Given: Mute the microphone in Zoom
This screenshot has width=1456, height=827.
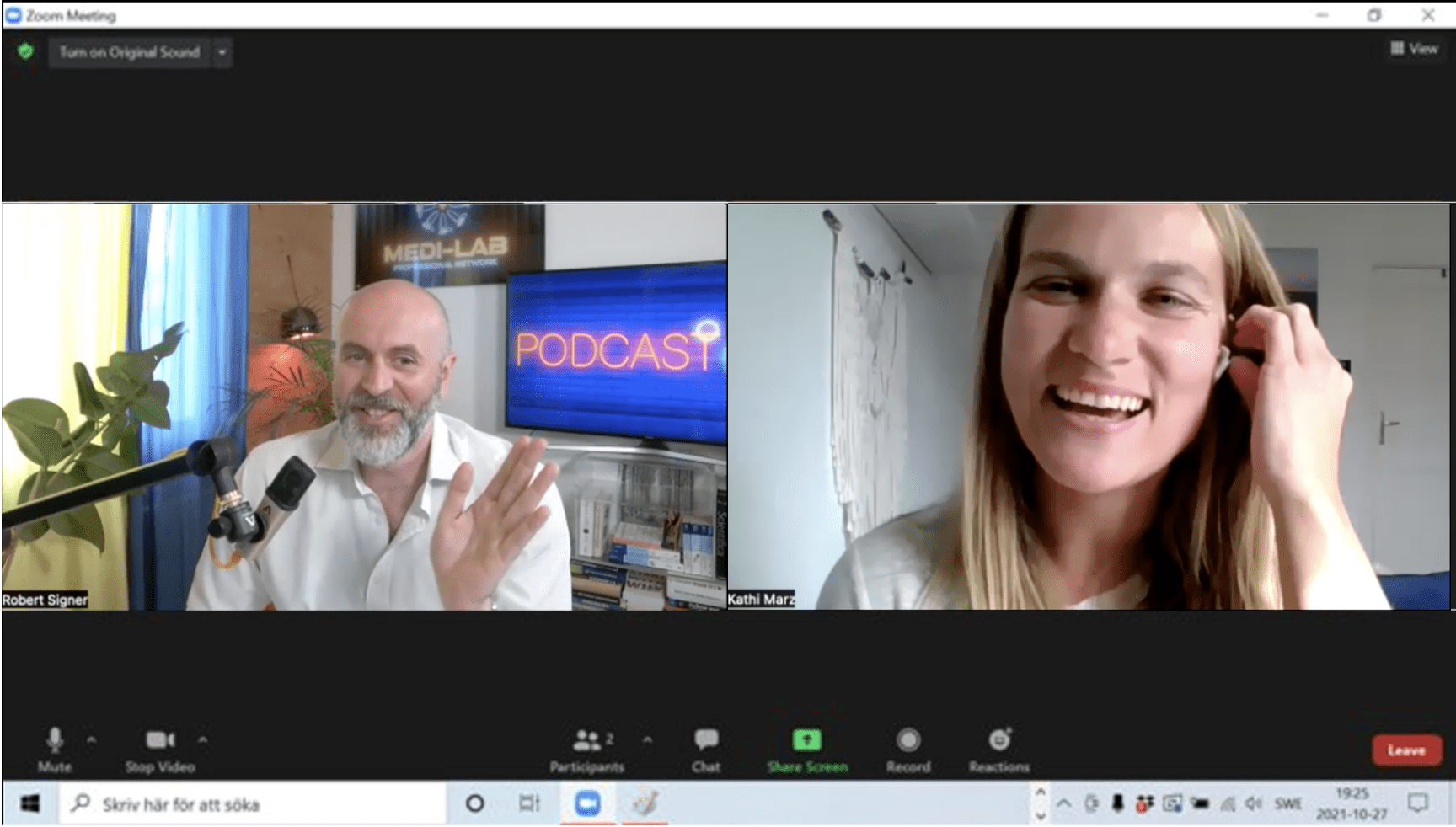Looking at the screenshot, I should 55,741.
